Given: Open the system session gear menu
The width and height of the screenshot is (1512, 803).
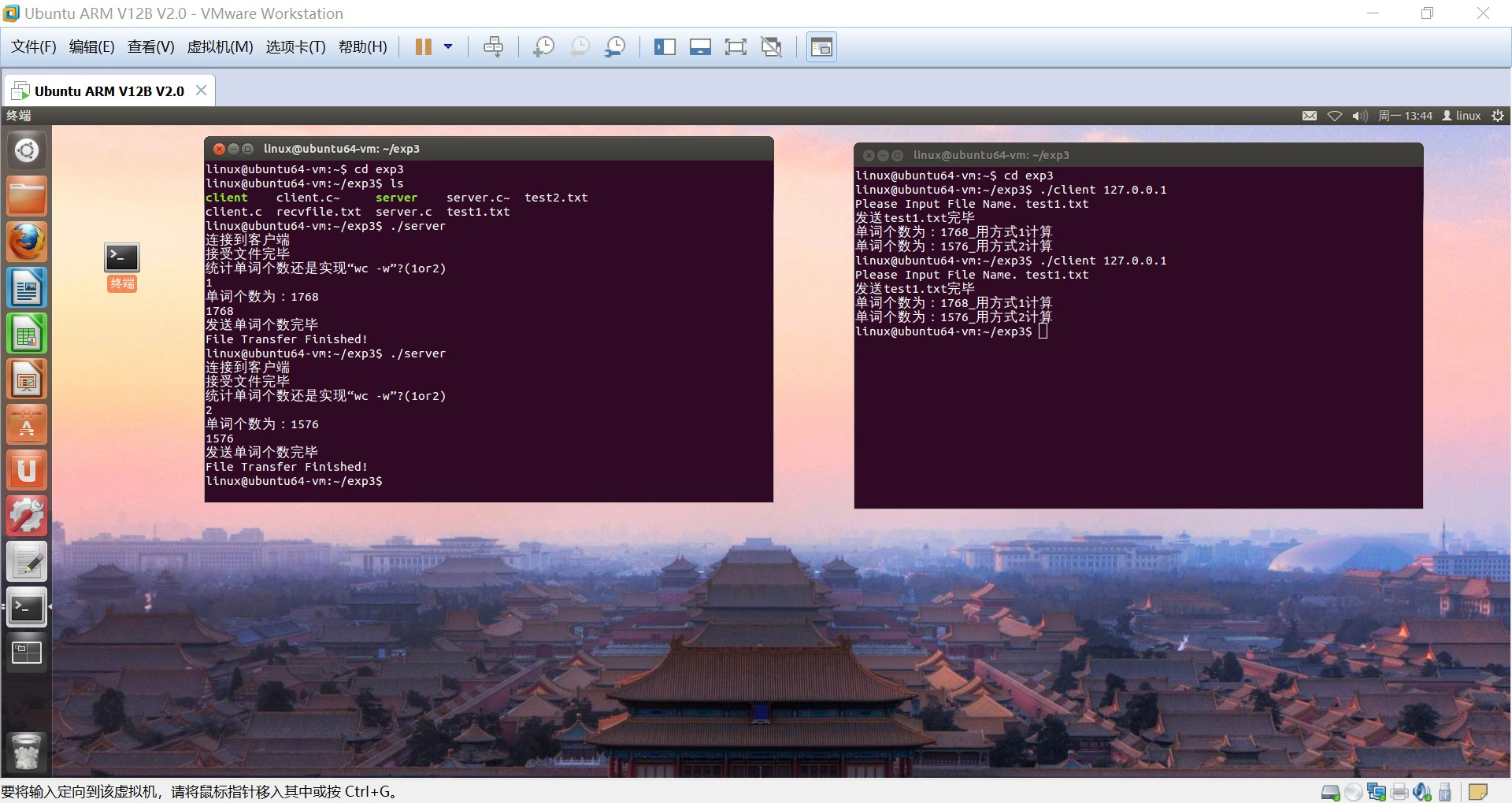Looking at the screenshot, I should tap(1498, 116).
